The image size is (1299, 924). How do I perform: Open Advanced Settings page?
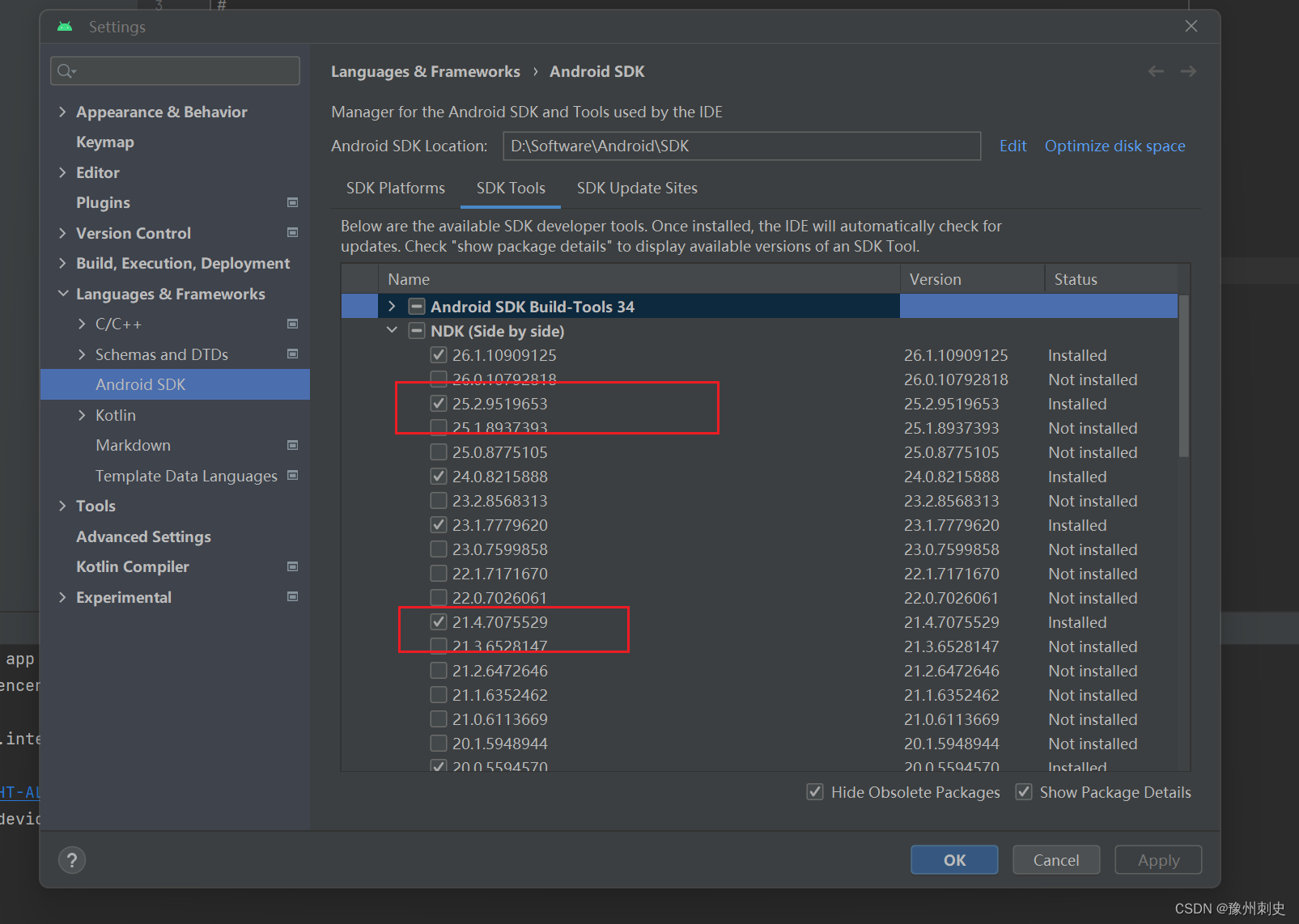(143, 536)
